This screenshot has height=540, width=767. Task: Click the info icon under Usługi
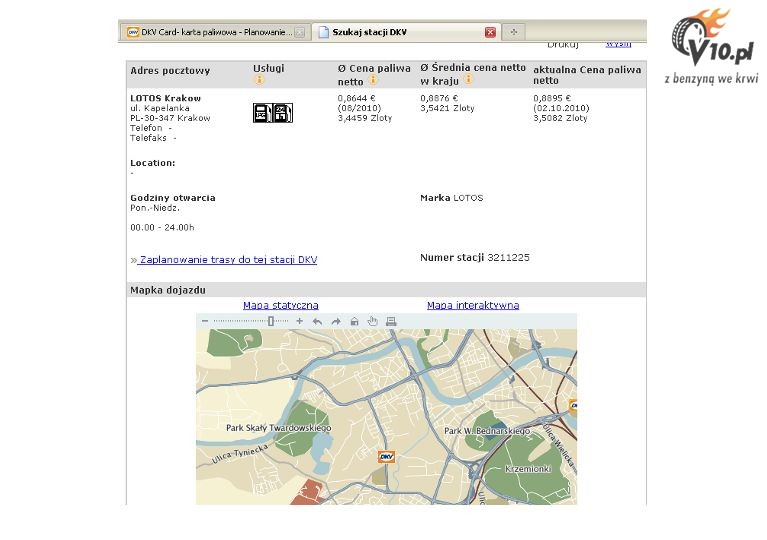pos(259,80)
